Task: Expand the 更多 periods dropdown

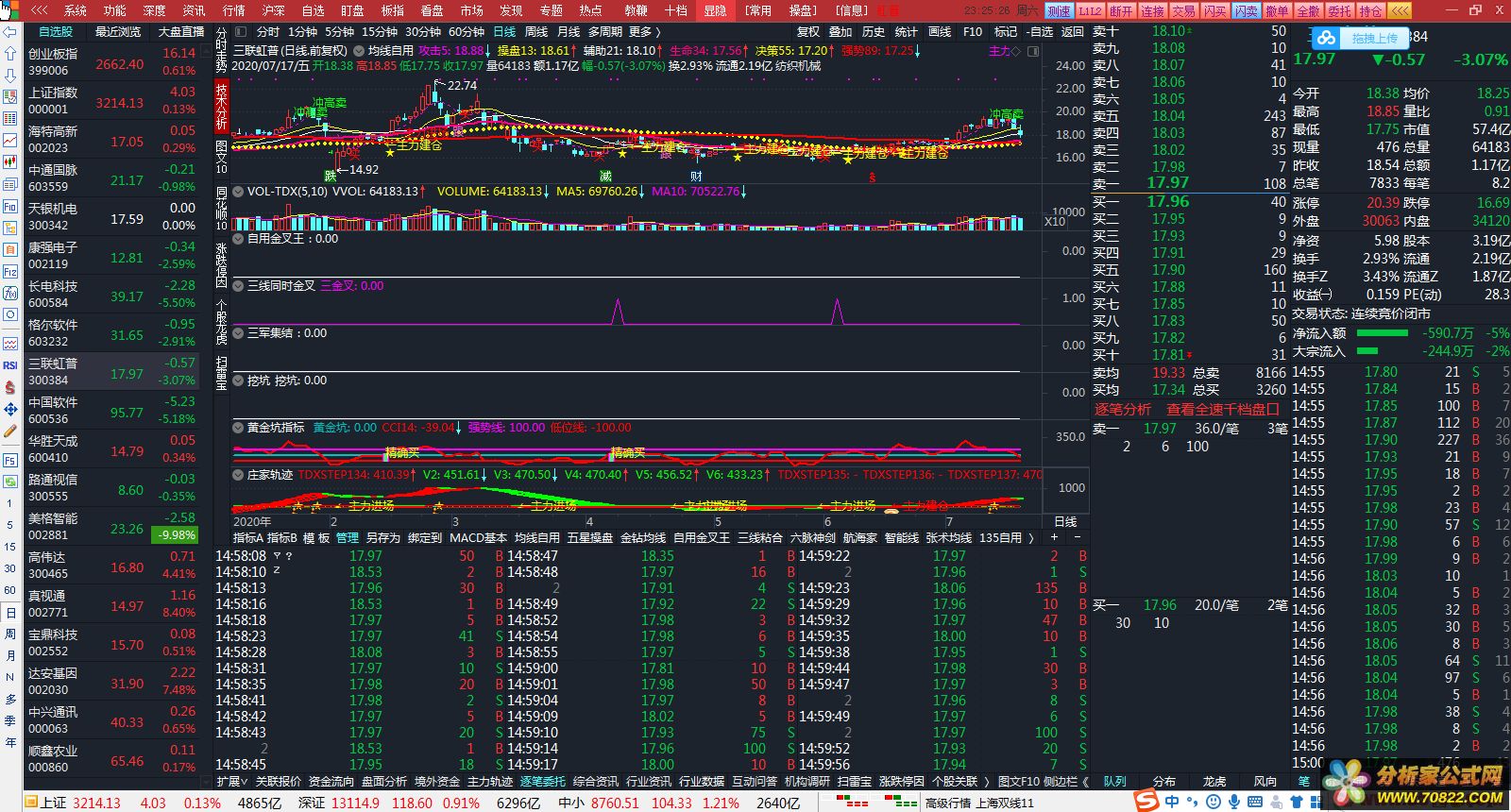Action: click(x=643, y=31)
